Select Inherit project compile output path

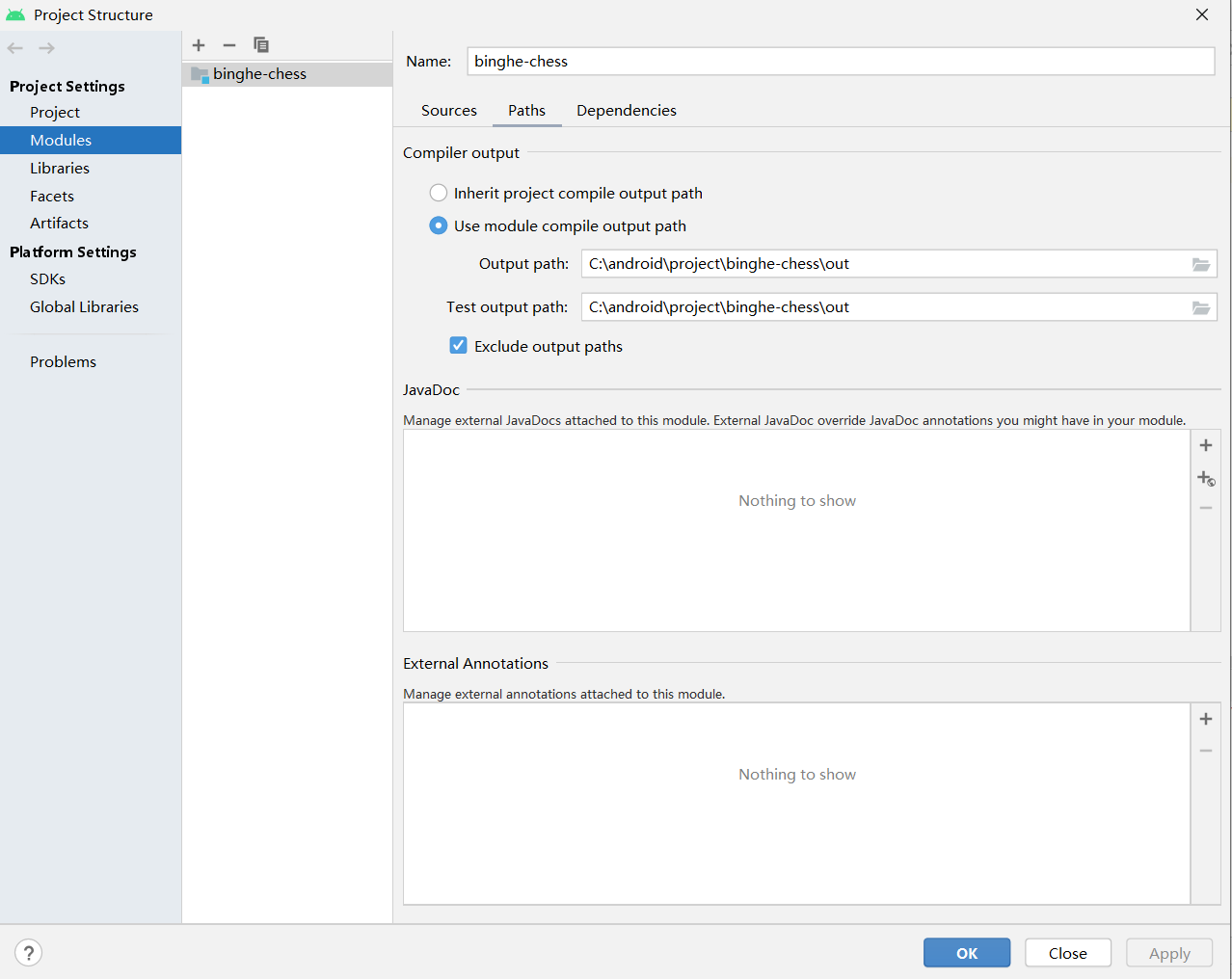coord(439,193)
